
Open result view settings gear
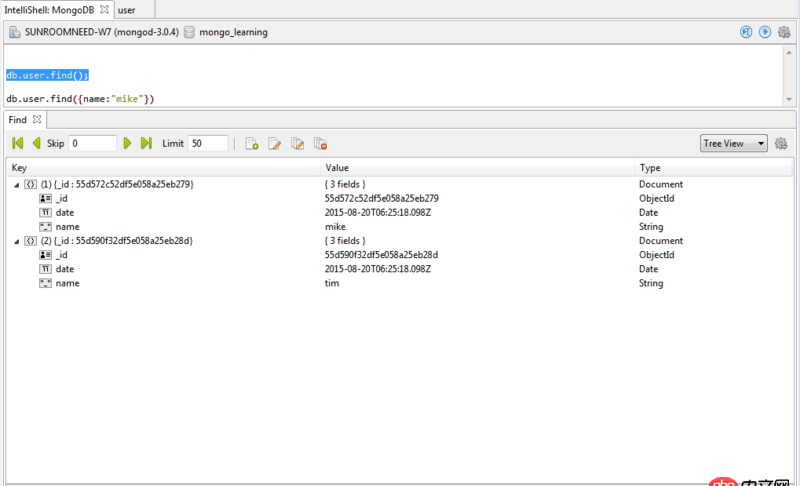tap(781, 143)
